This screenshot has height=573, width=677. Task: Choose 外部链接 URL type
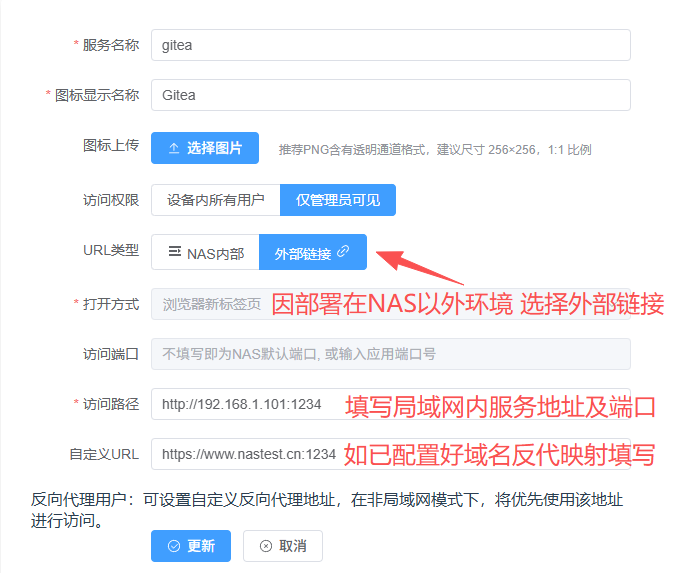coord(313,252)
